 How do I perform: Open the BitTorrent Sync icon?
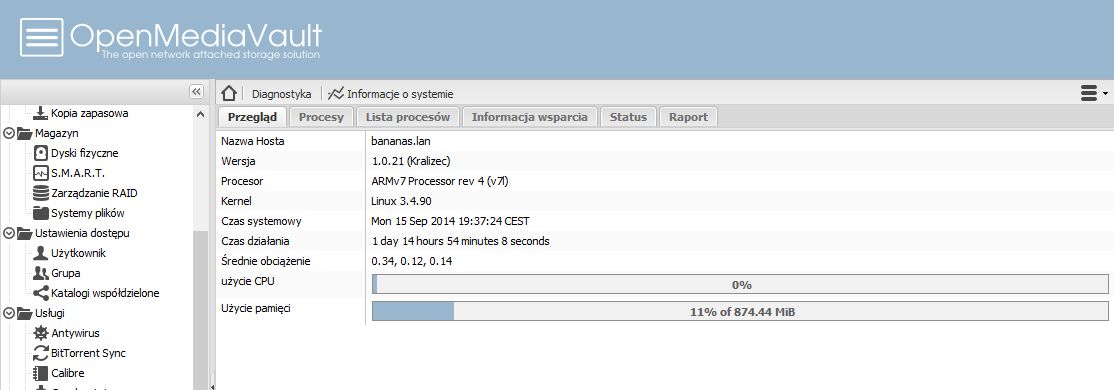(x=40, y=352)
